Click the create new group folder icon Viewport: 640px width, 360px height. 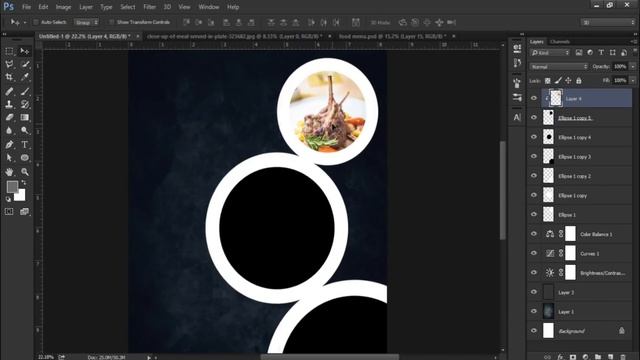click(x=598, y=357)
